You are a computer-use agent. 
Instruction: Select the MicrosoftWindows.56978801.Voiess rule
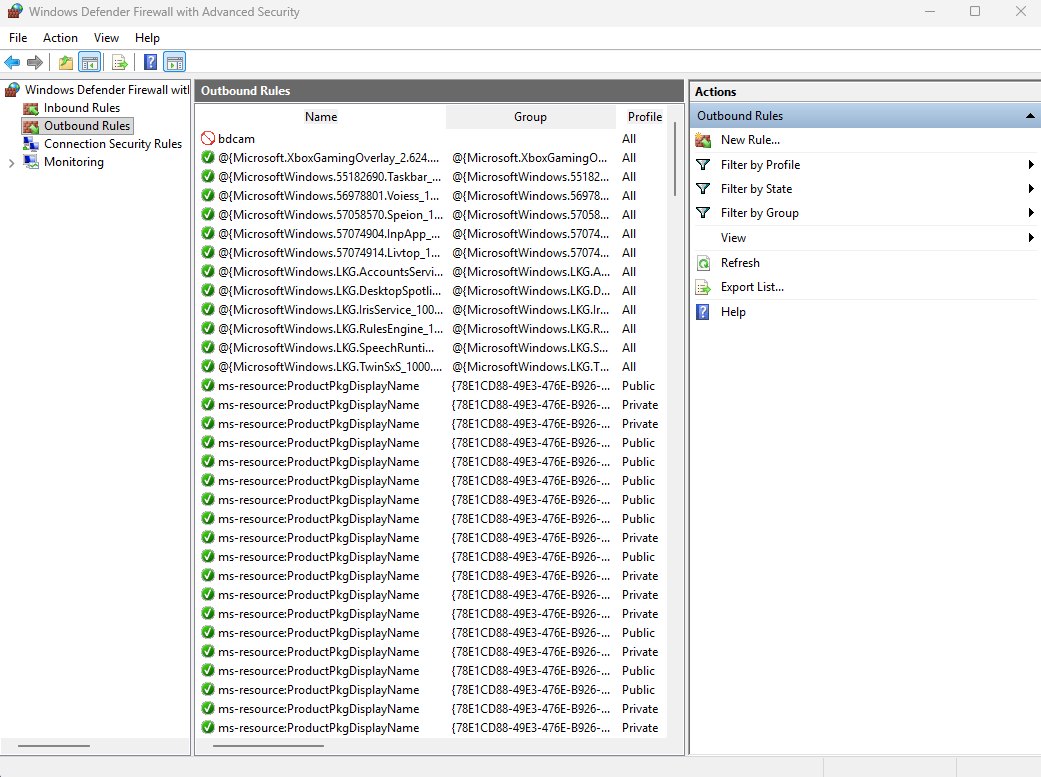coord(432,196)
